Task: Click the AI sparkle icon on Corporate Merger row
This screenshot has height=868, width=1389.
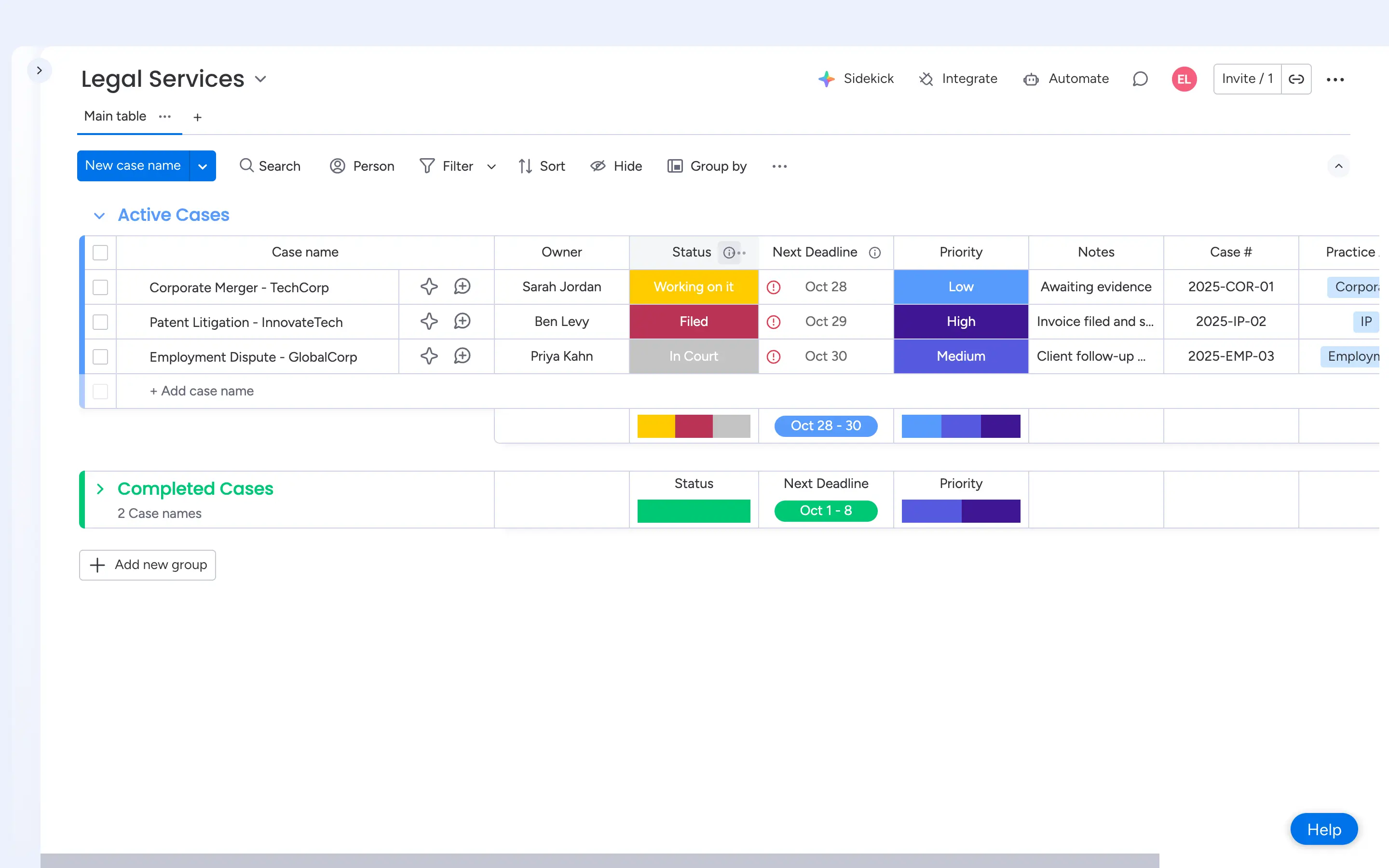Action: 429,286
